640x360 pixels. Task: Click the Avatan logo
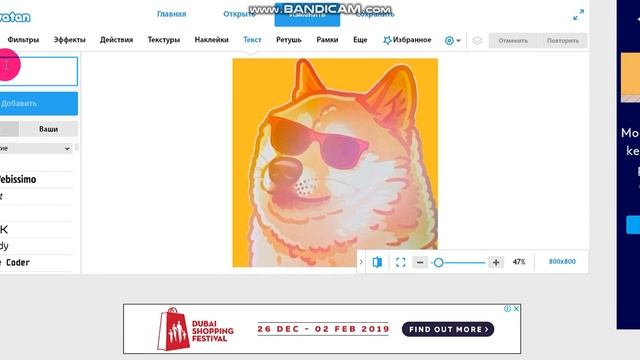coord(15,17)
